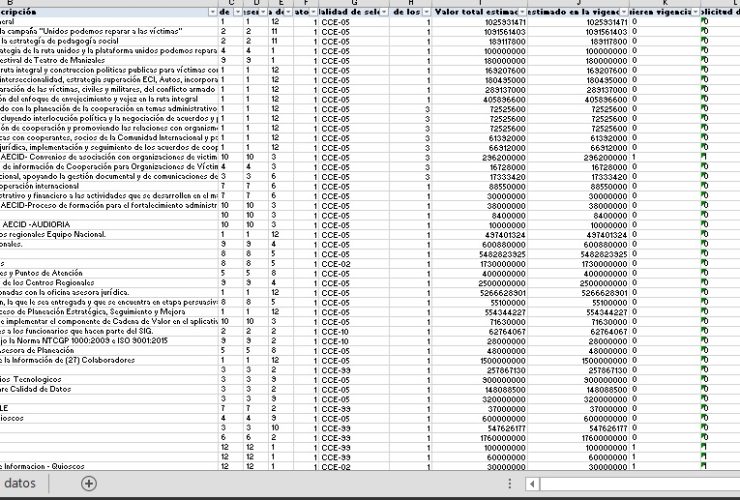Select the cell ending Calidad de Datos
Screen dimensions: 740x500
click(109, 389)
